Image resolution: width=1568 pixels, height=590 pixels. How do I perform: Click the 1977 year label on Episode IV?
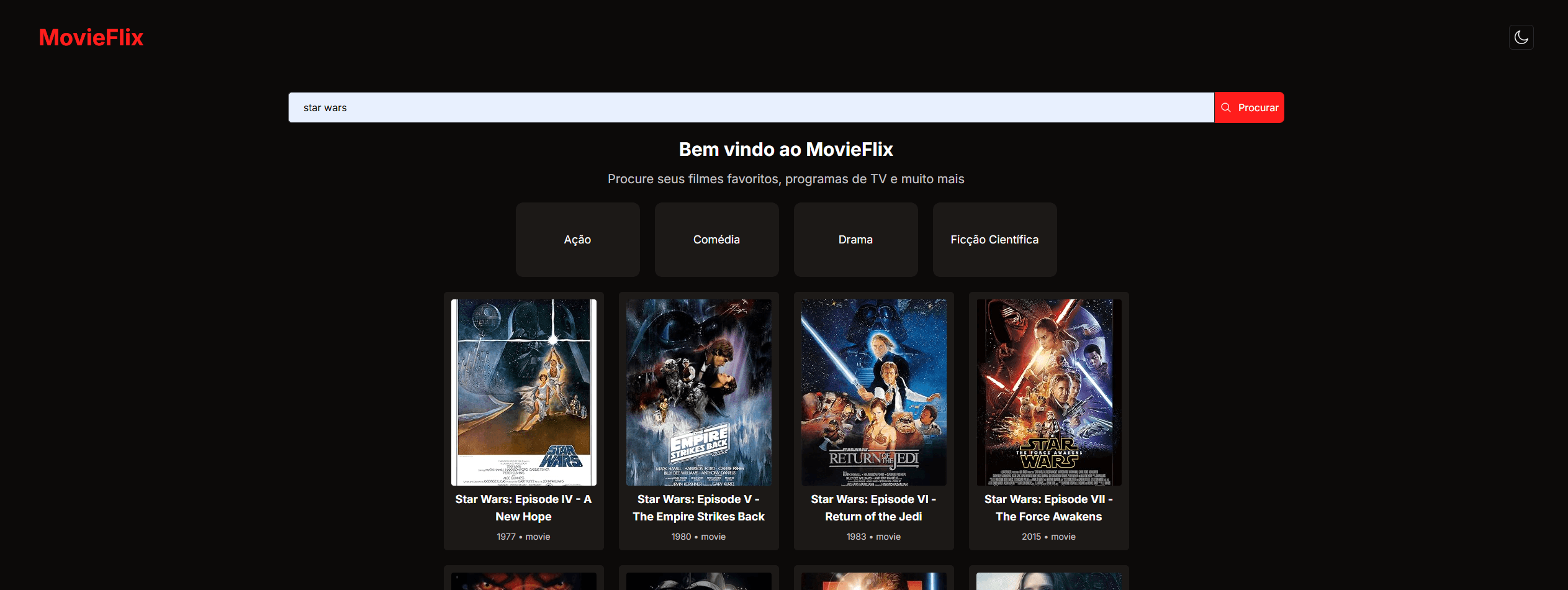[x=505, y=536]
